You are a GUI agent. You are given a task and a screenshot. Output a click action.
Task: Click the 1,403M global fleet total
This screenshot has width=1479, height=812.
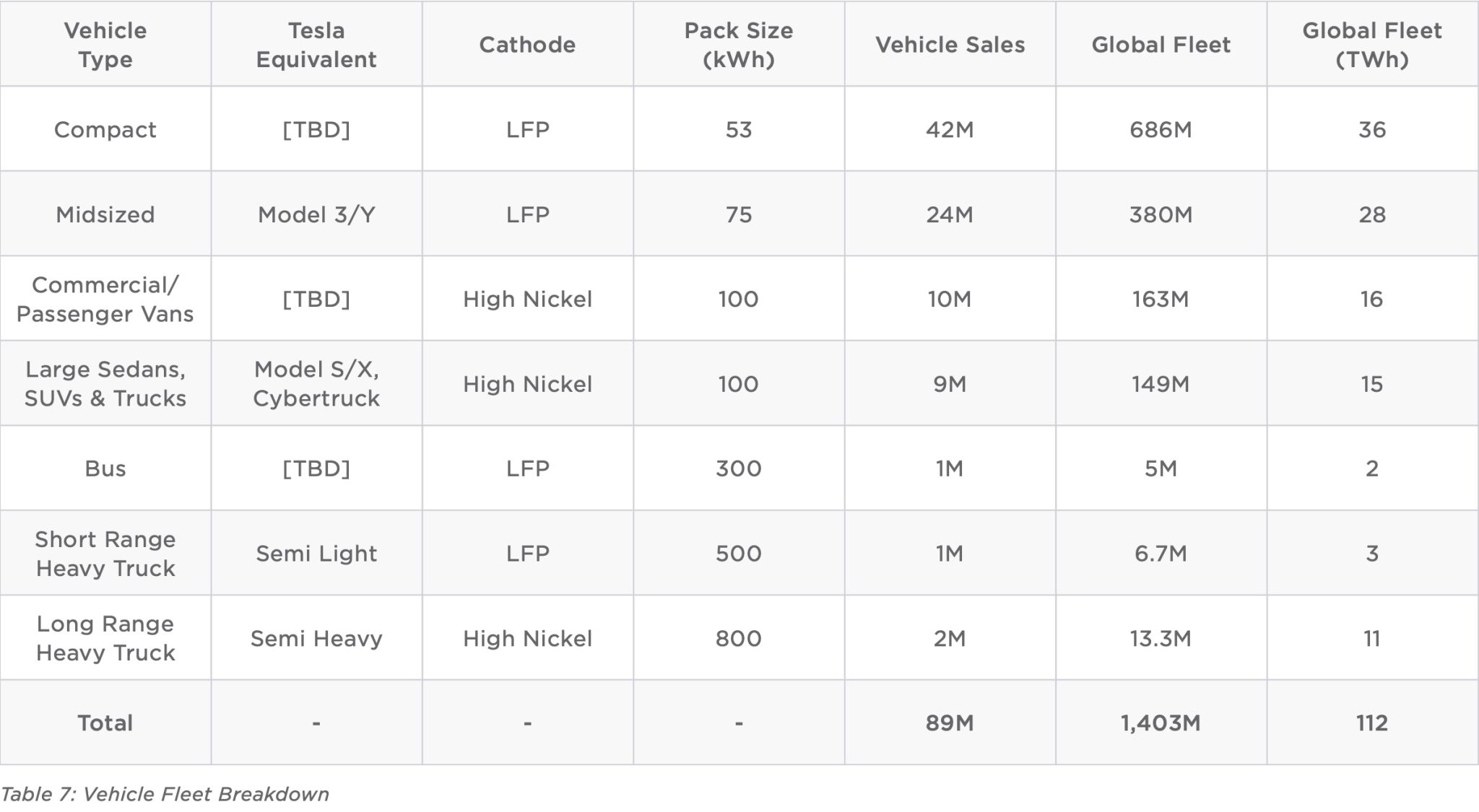pos(1161,723)
